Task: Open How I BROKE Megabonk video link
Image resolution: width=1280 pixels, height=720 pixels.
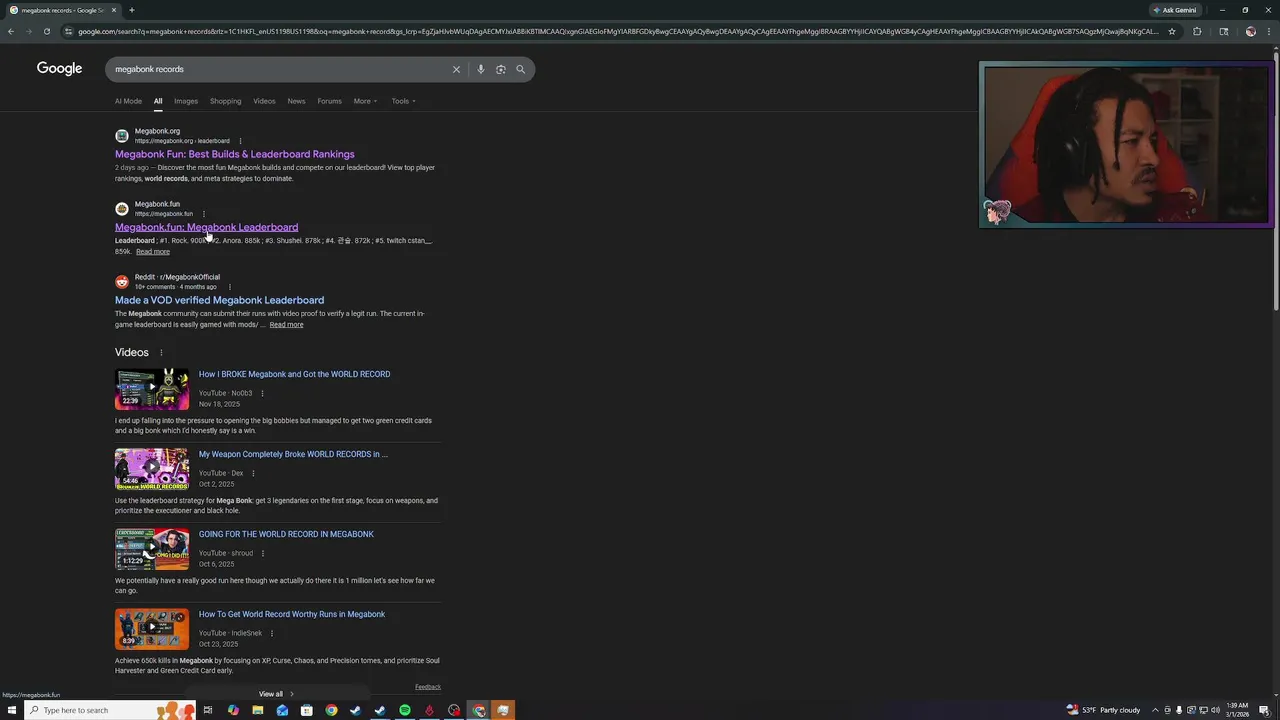Action: (x=294, y=374)
